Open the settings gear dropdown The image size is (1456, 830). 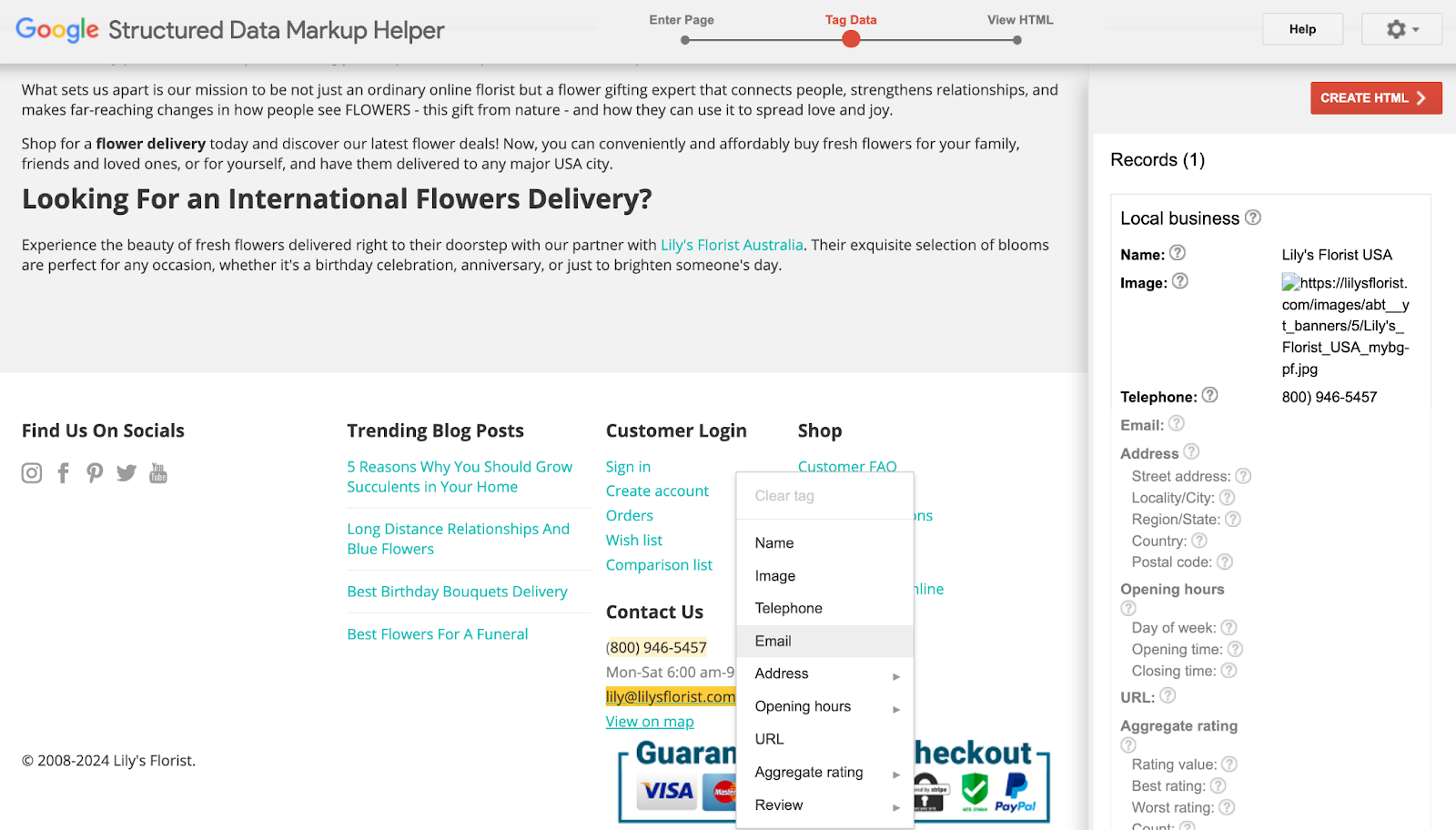click(1401, 30)
